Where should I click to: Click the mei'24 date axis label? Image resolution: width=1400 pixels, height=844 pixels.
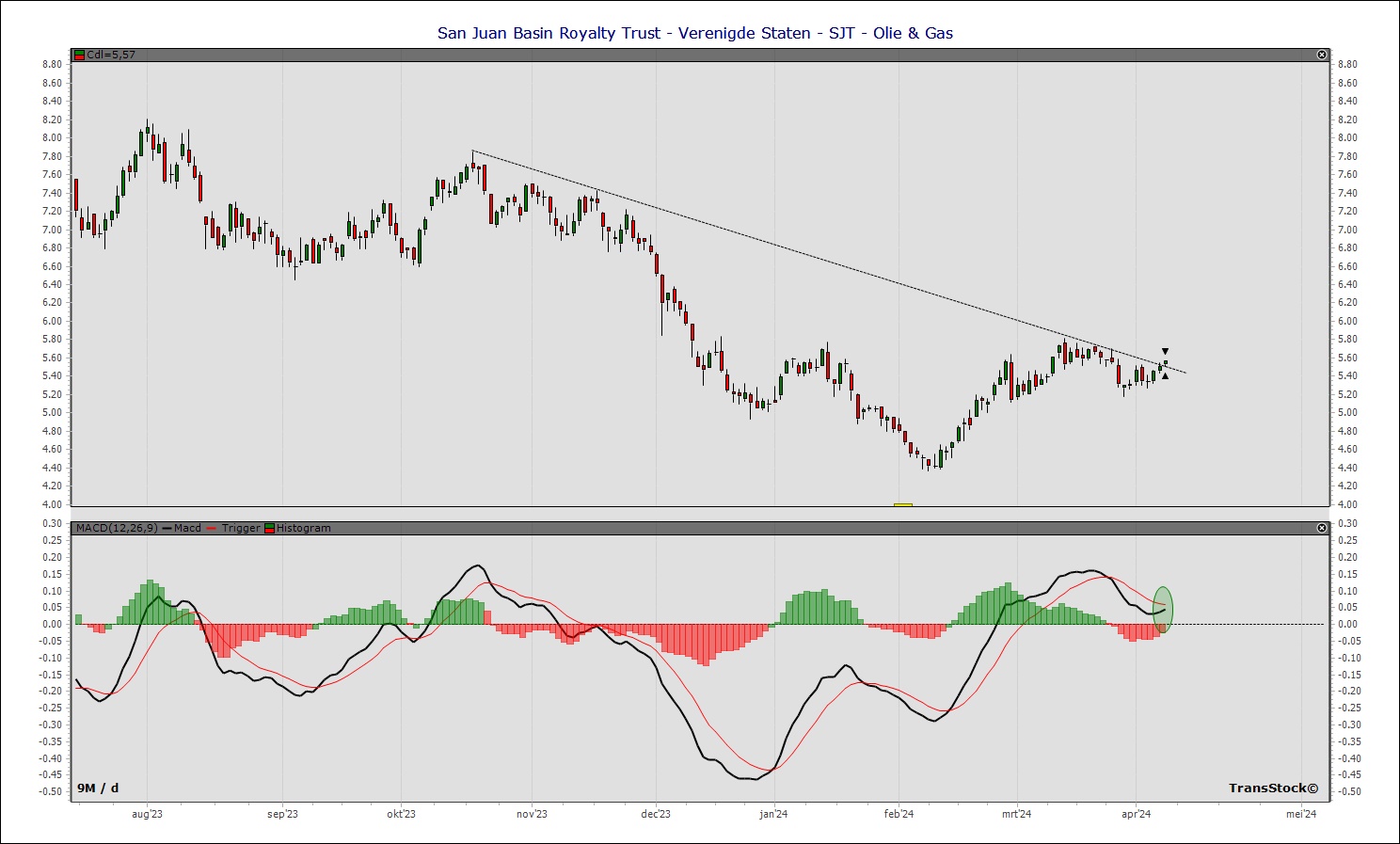[x=1300, y=814]
